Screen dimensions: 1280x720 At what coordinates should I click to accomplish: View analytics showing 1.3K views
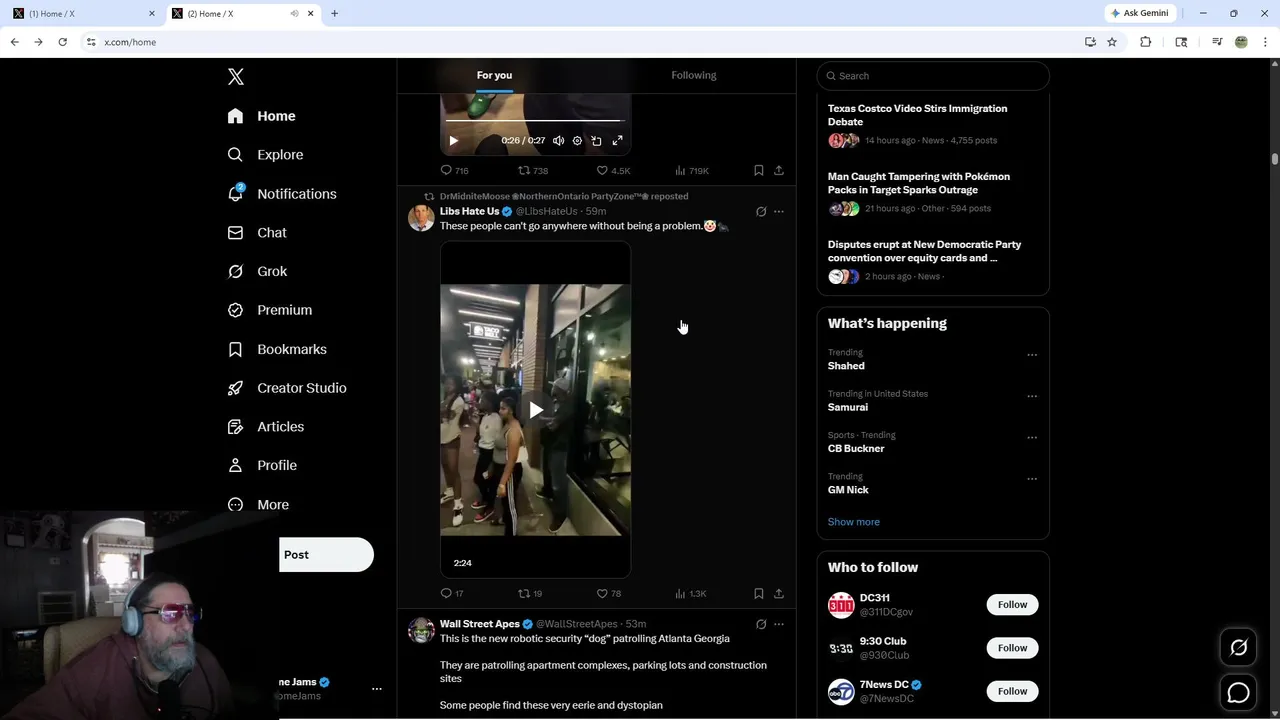(691, 594)
